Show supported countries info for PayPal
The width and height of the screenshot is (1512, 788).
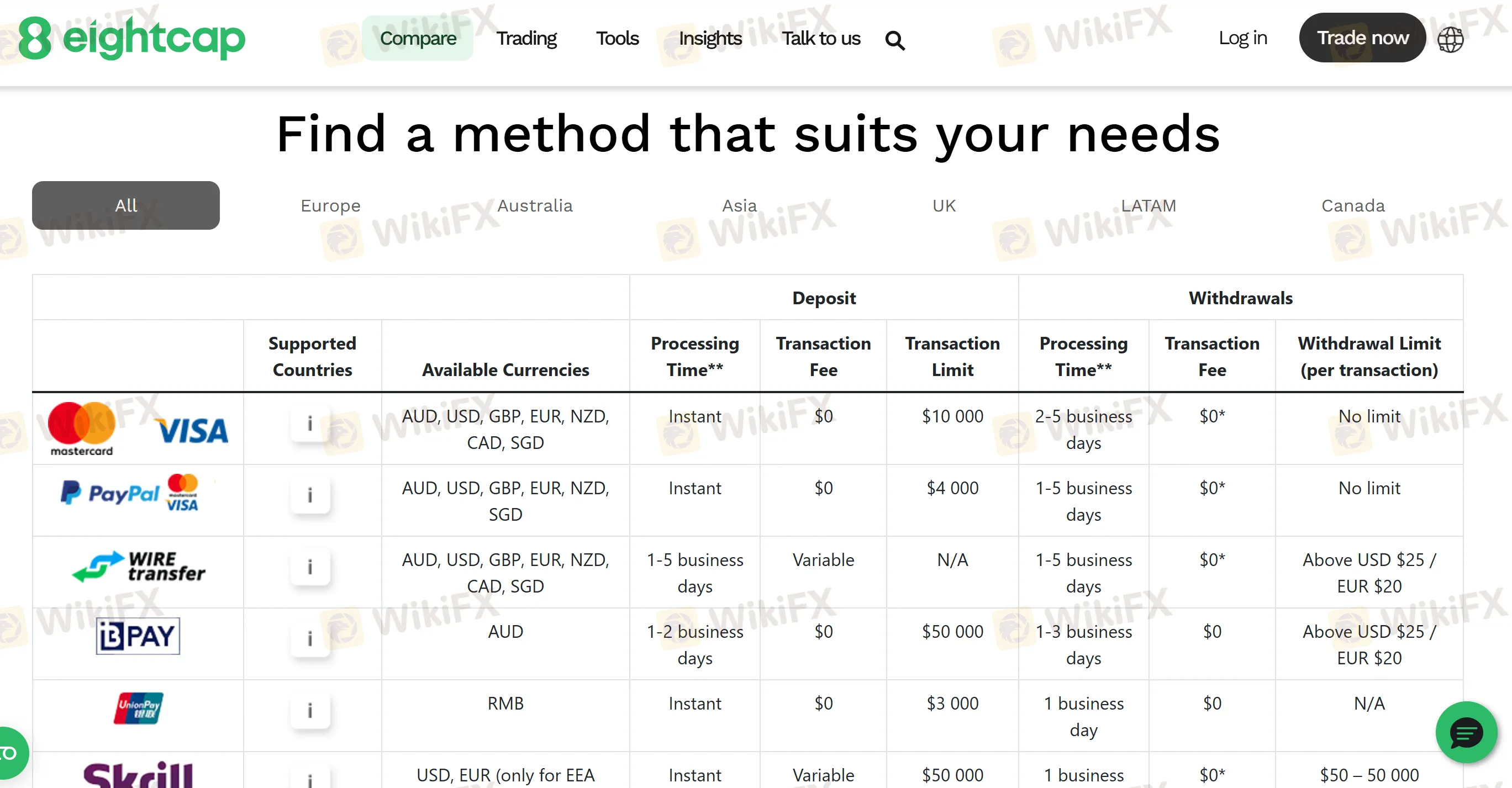point(310,495)
